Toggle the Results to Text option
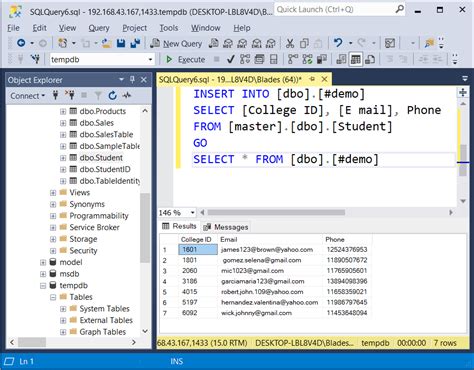Viewport: 474px width, 370px height. point(341,59)
